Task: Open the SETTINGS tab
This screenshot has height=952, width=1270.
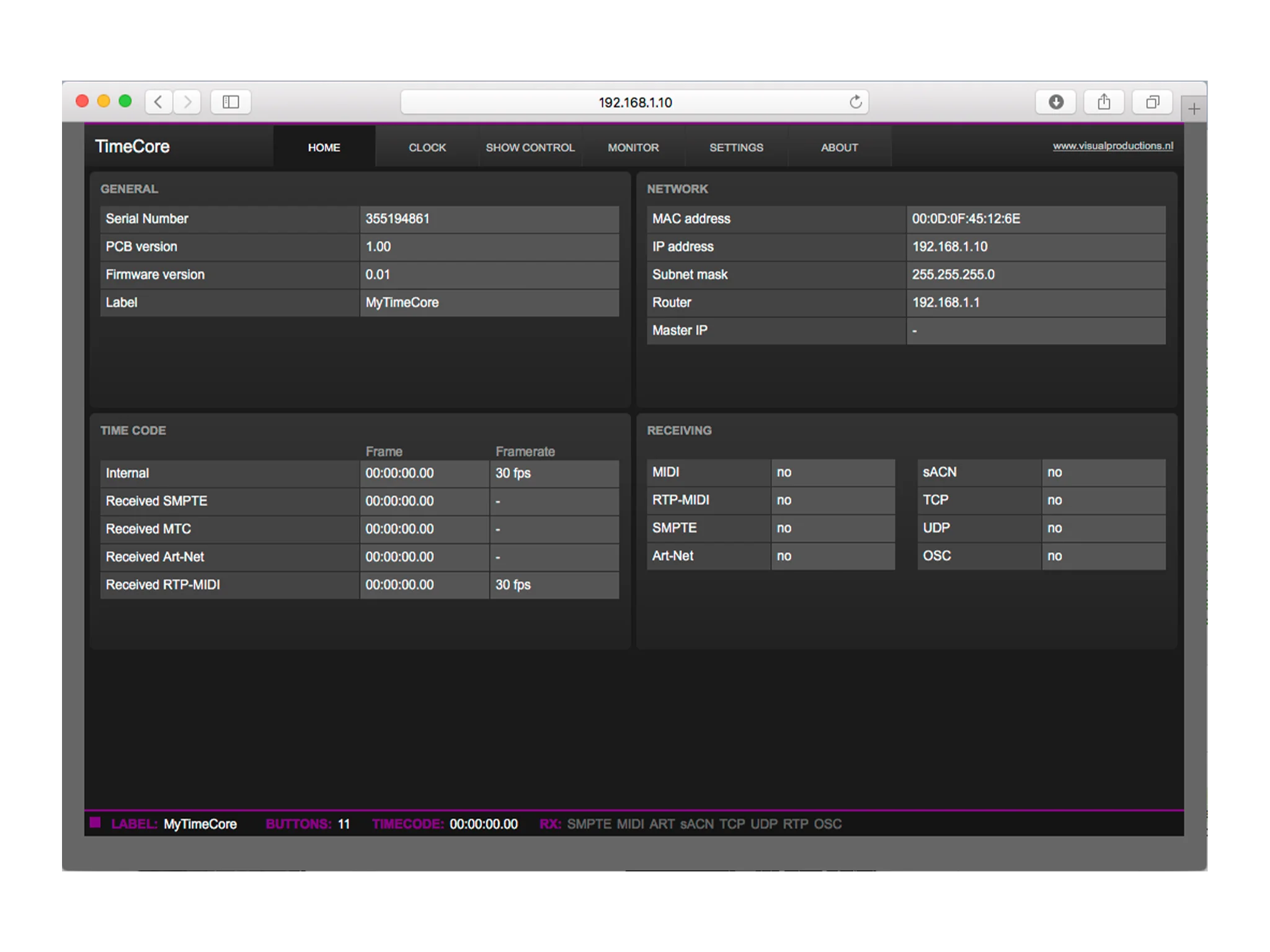Action: click(736, 148)
